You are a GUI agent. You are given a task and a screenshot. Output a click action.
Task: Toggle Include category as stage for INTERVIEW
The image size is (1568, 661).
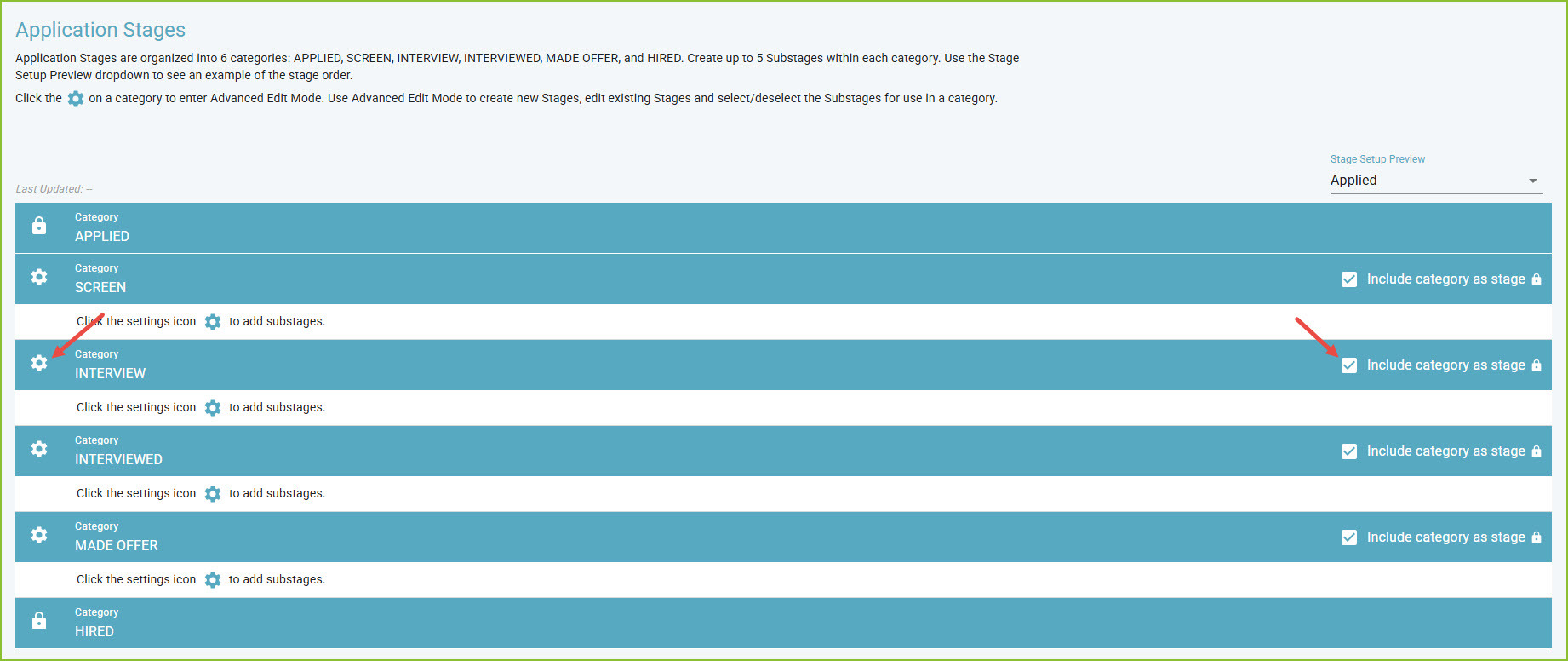pyautogui.click(x=1349, y=365)
